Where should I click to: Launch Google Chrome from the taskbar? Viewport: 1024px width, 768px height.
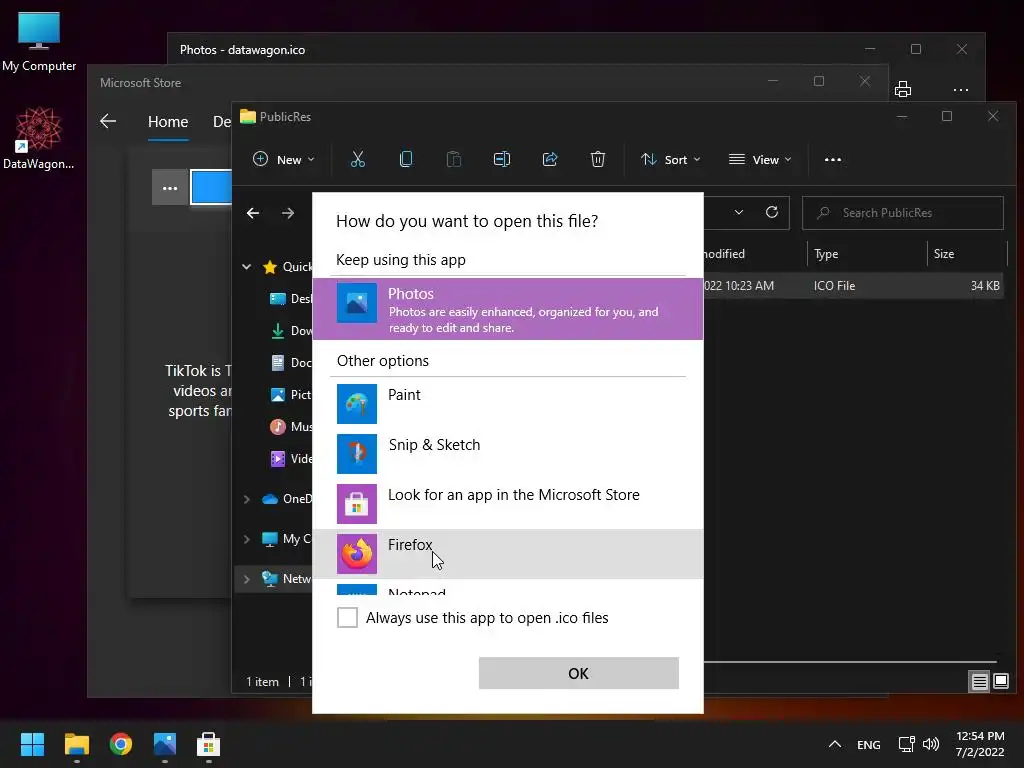[121, 744]
